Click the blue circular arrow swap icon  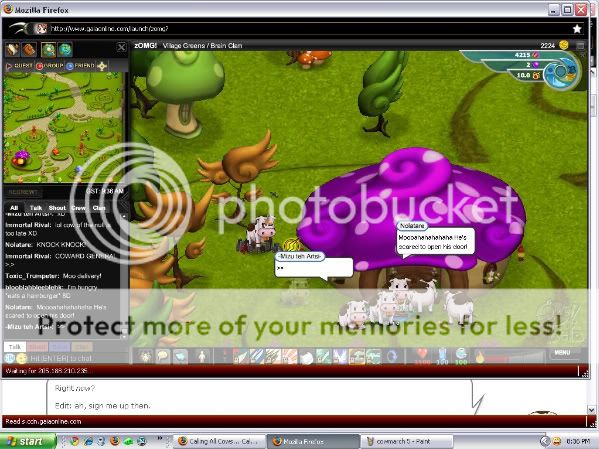pyautogui.click(x=392, y=357)
